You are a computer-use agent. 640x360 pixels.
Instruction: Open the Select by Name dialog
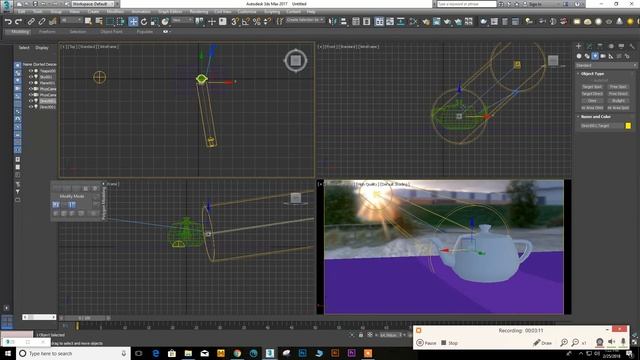99,21
